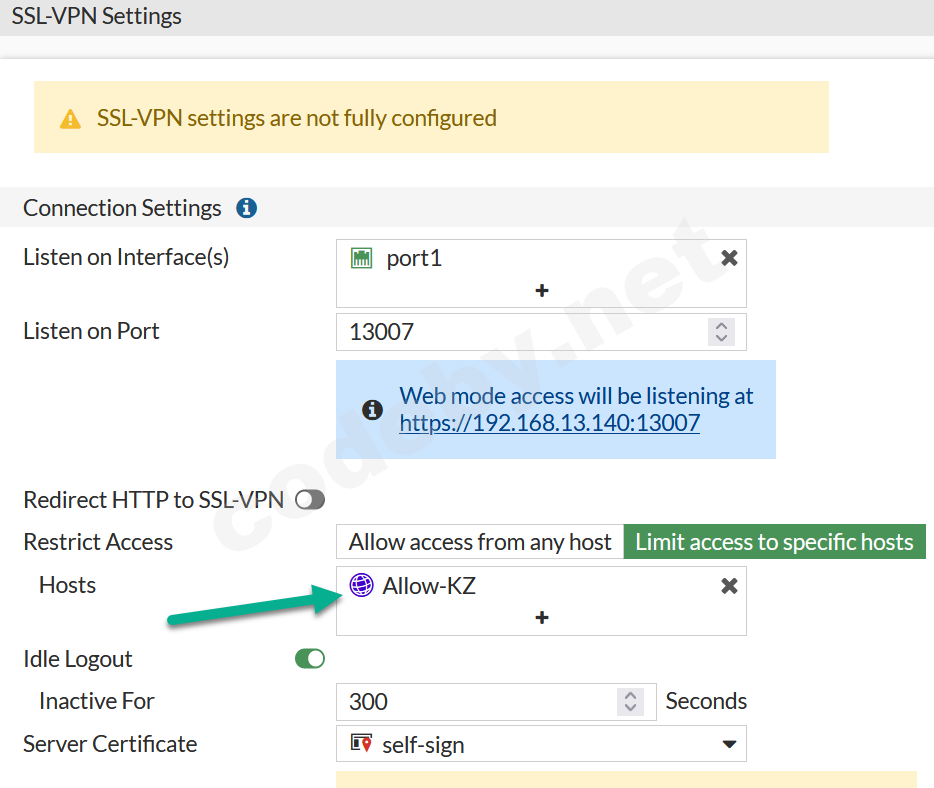Click the info icon in the blue notice

click(372, 409)
